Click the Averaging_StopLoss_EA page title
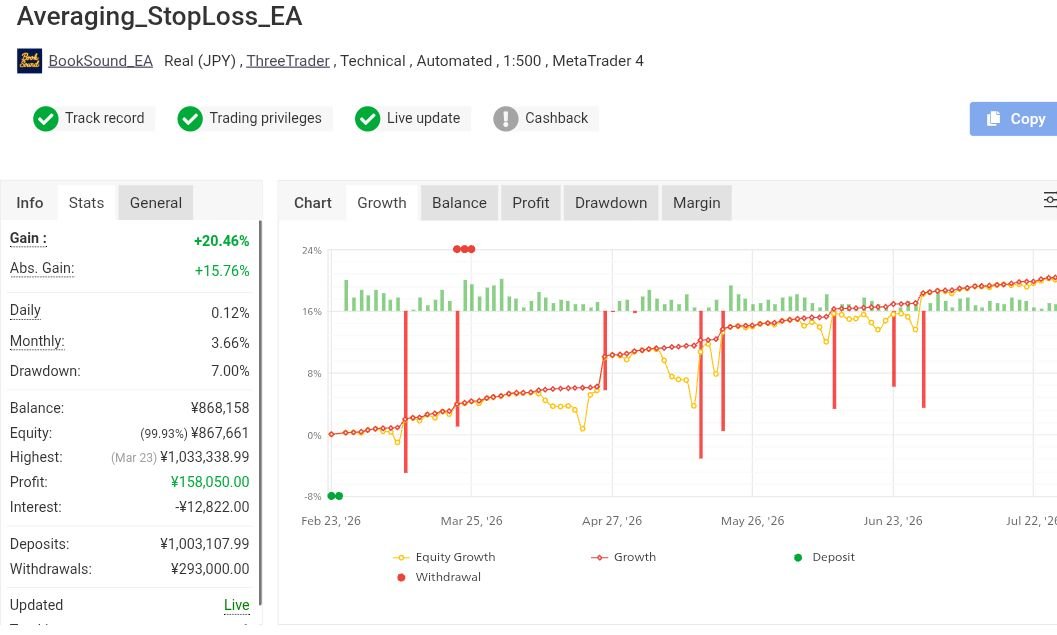The width and height of the screenshot is (1057, 635). [159, 16]
